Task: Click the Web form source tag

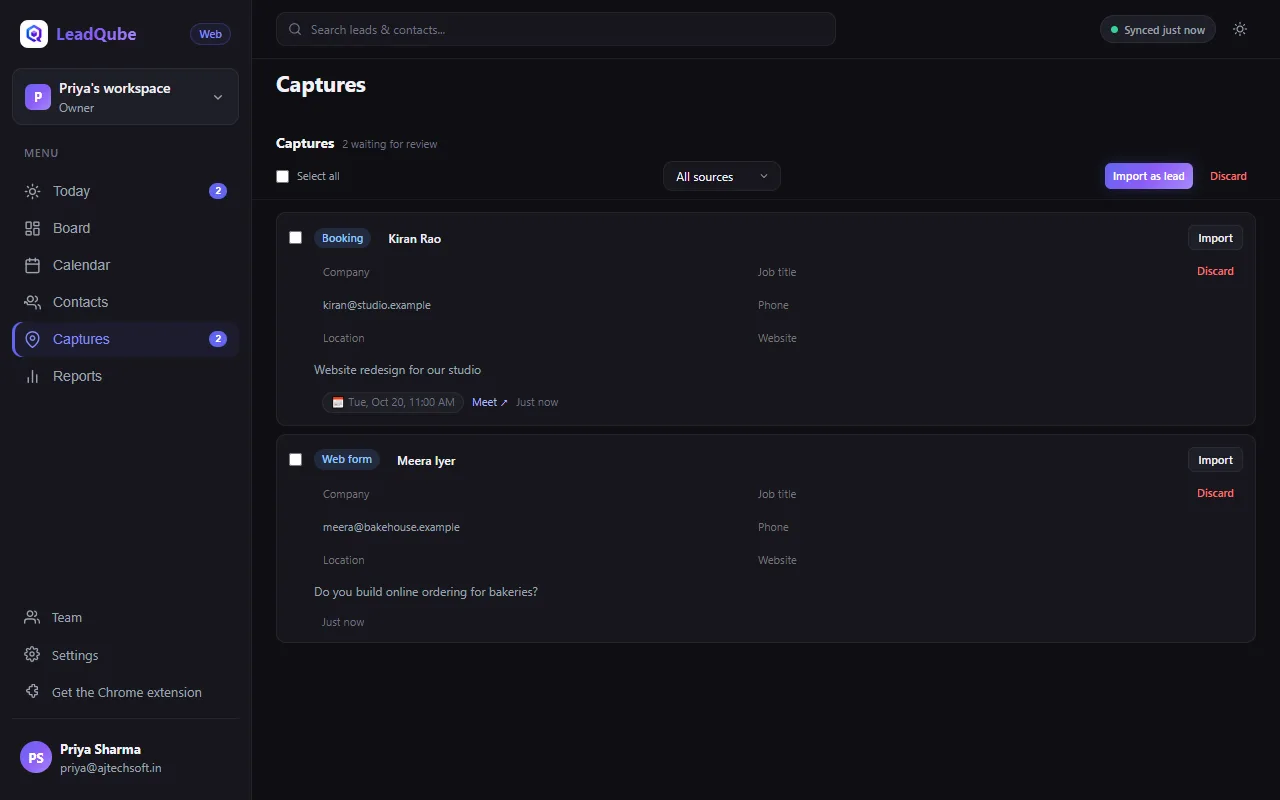Action: [x=347, y=459]
